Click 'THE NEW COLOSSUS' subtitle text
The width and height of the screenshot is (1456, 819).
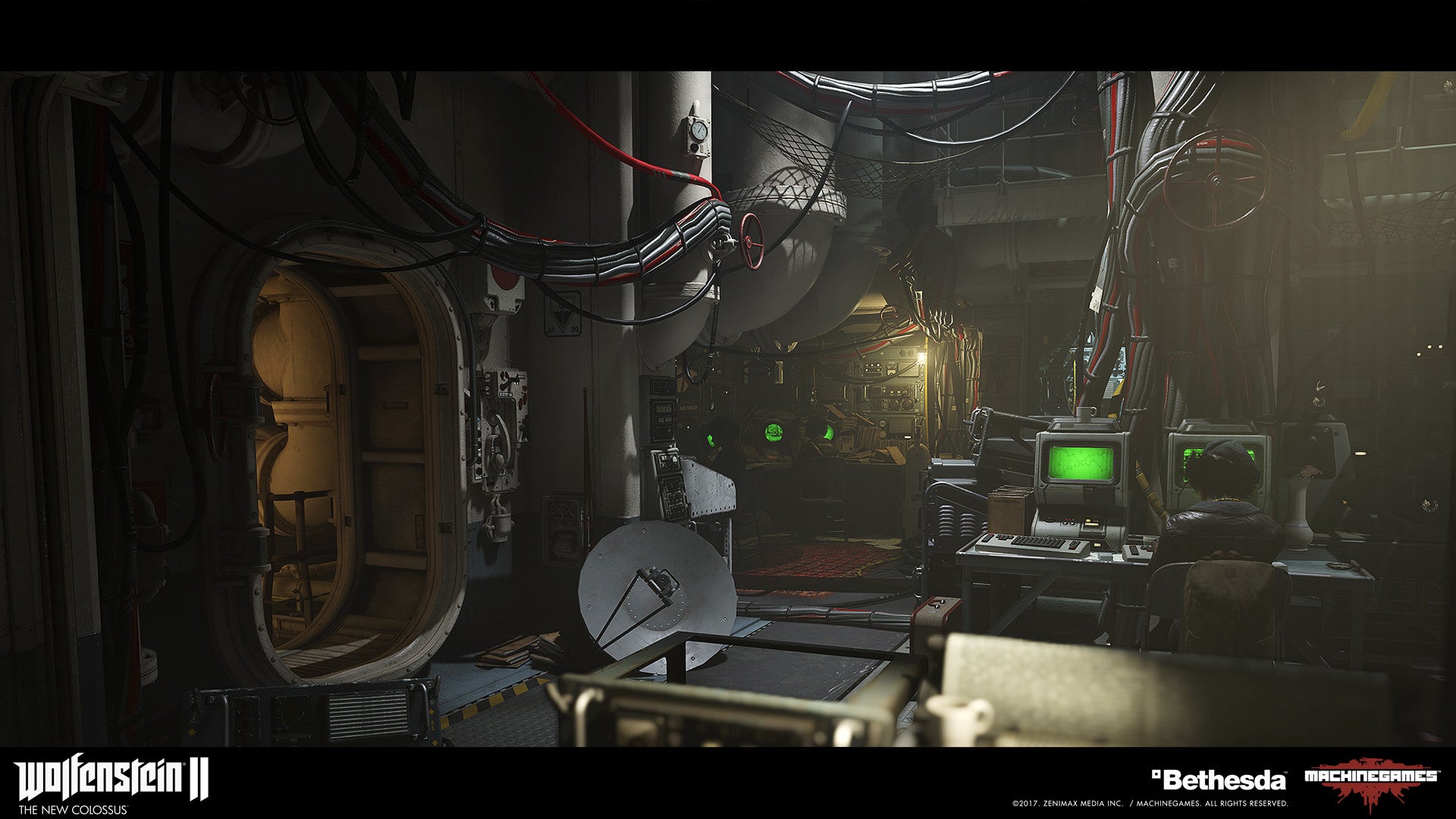(73, 810)
